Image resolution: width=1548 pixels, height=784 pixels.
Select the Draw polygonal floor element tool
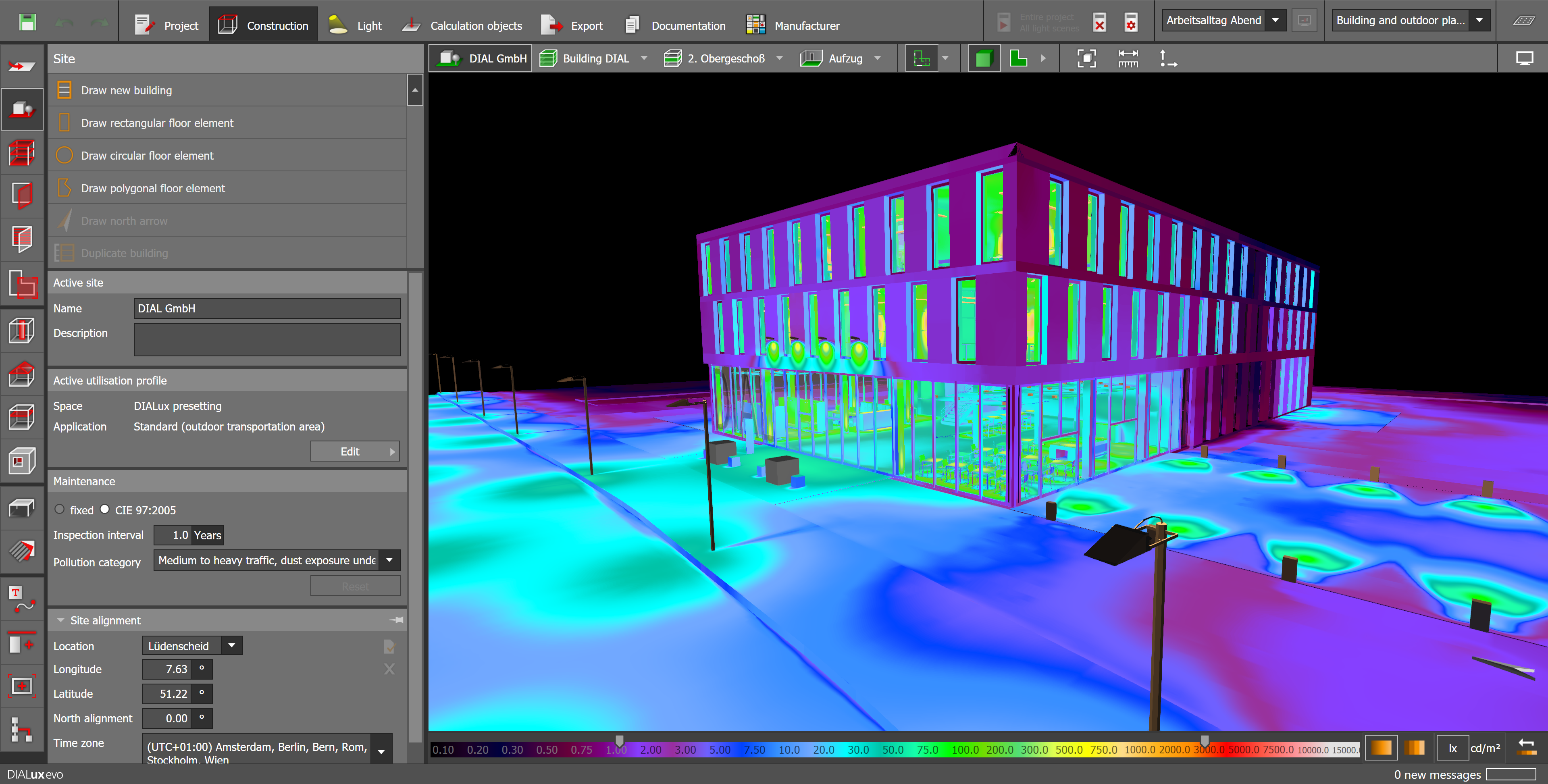tap(152, 187)
